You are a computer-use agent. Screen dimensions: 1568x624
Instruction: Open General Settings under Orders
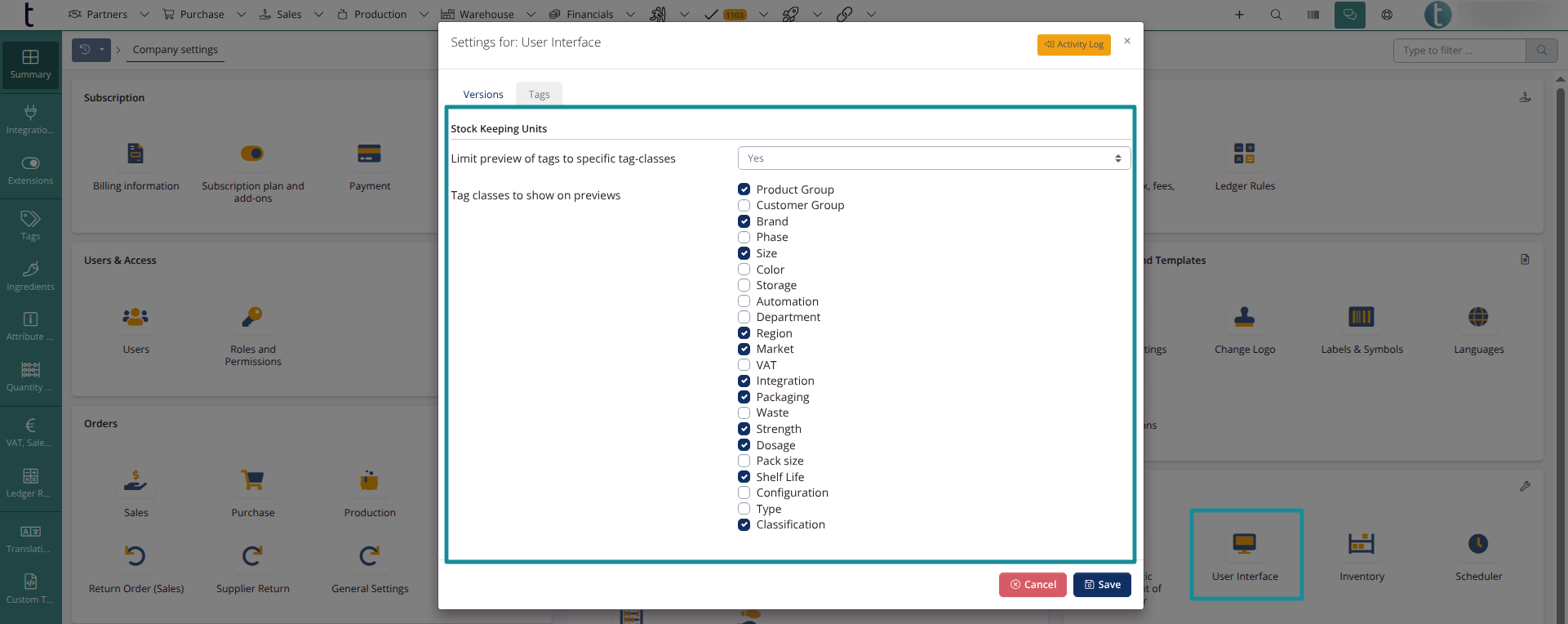(x=369, y=568)
